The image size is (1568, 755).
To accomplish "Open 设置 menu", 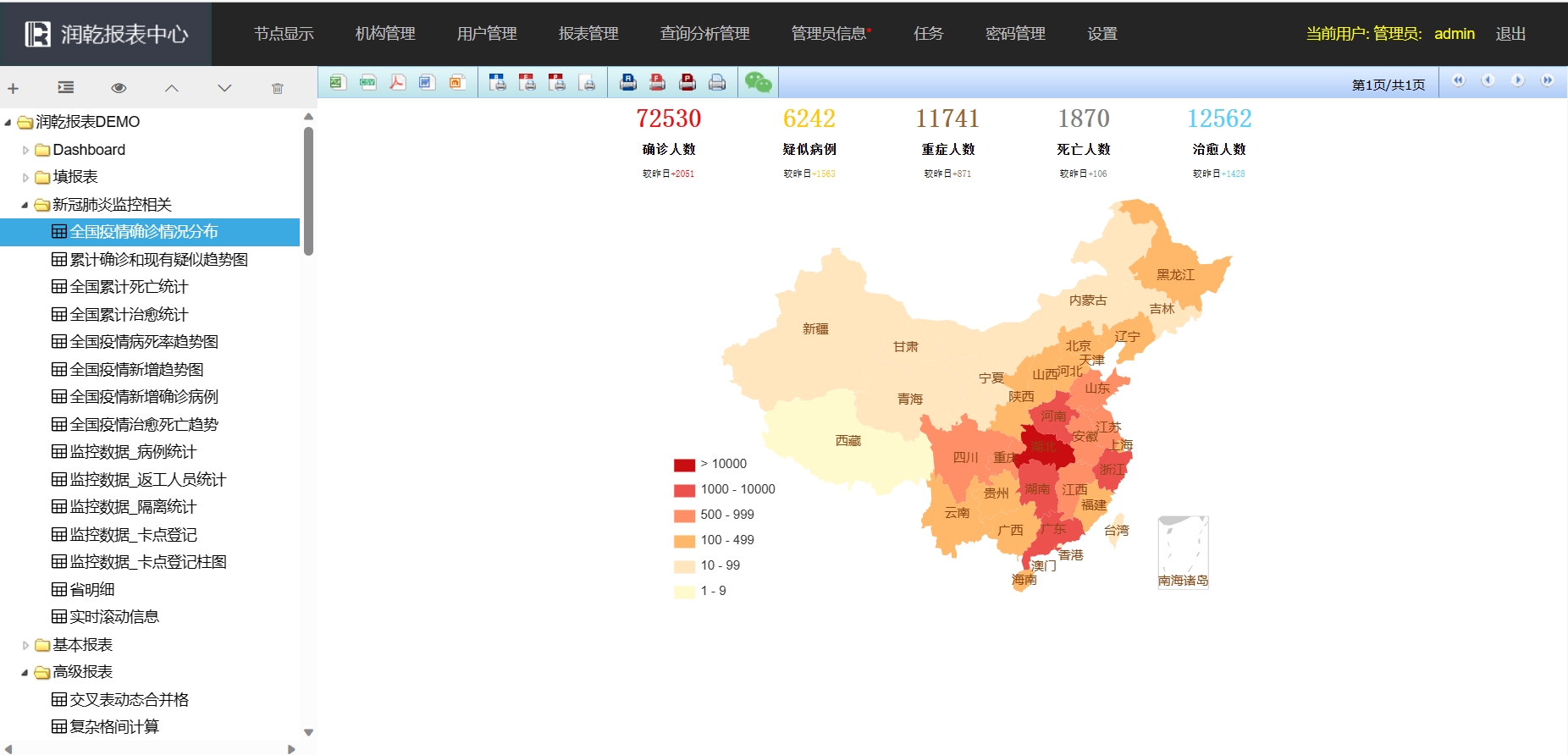I will (1102, 34).
